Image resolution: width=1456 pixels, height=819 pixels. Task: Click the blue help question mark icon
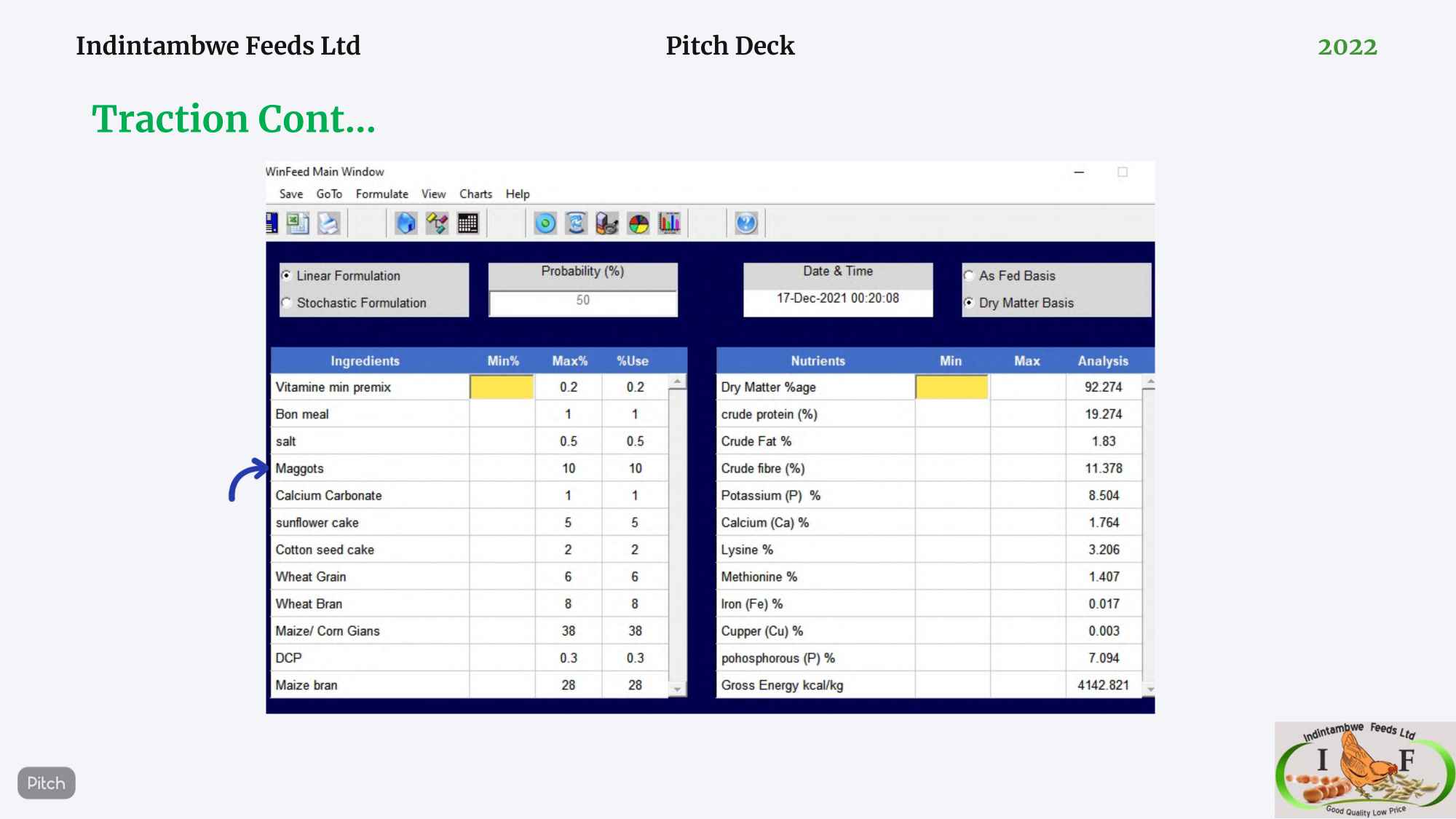746,223
